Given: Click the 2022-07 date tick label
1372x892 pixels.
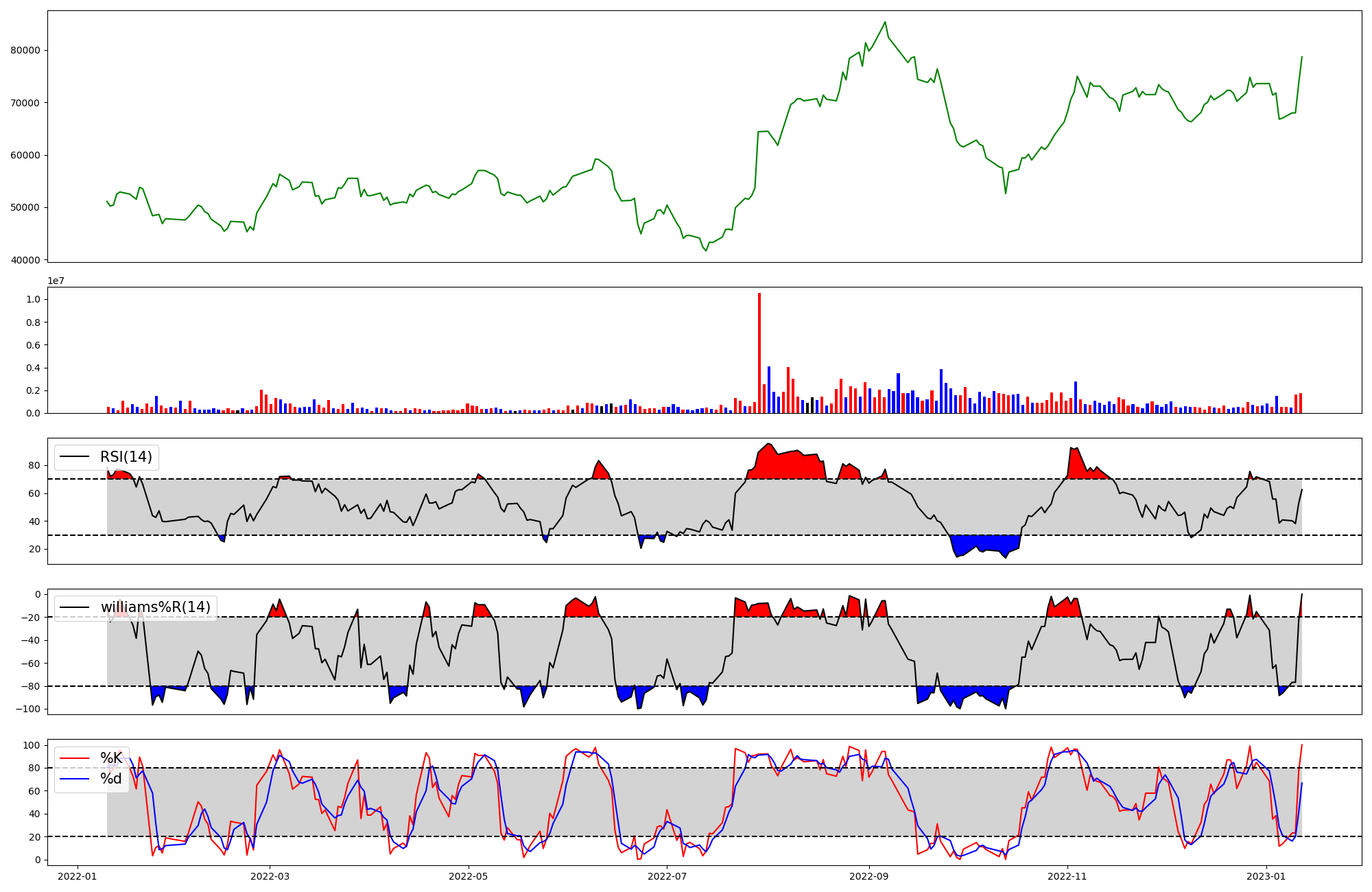Looking at the screenshot, I should [667, 876].
